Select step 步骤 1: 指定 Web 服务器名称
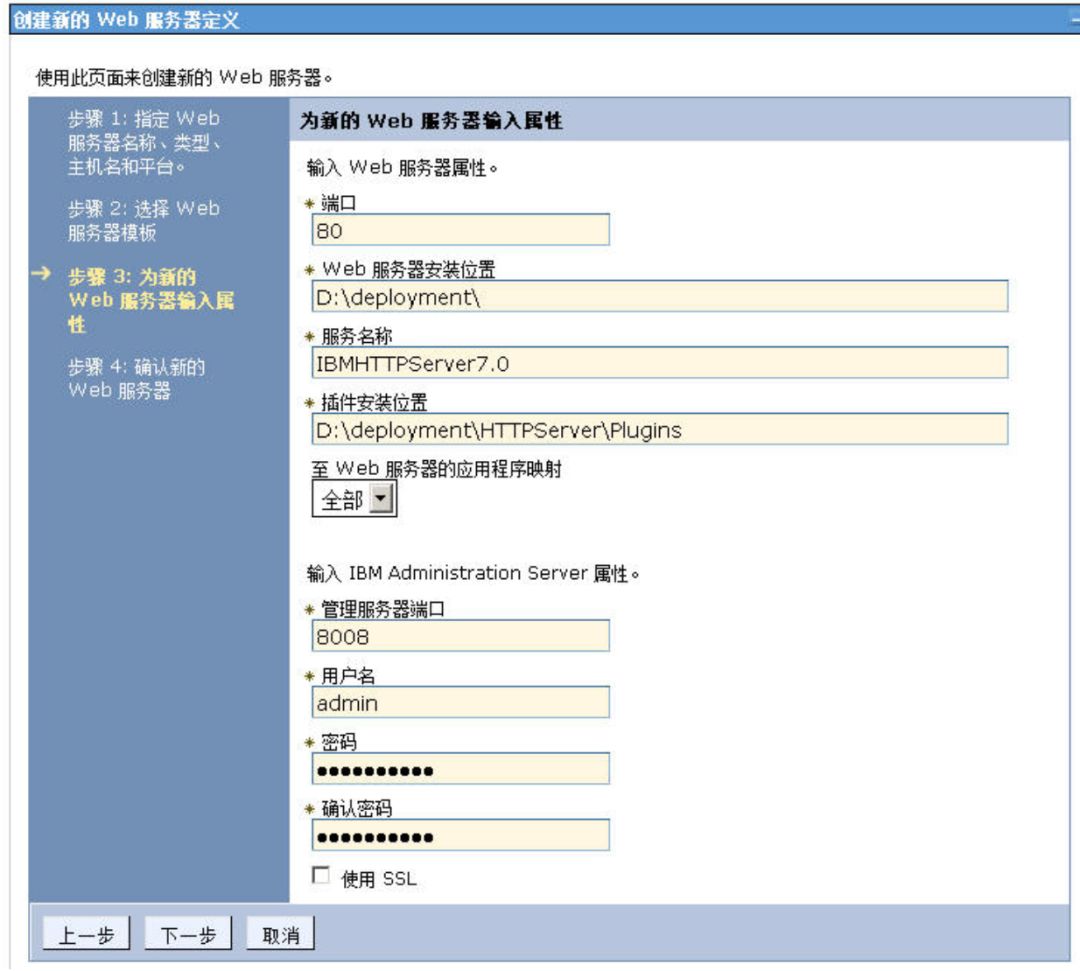This screenshot has height=971, width=1080. [x=145, y=143]
